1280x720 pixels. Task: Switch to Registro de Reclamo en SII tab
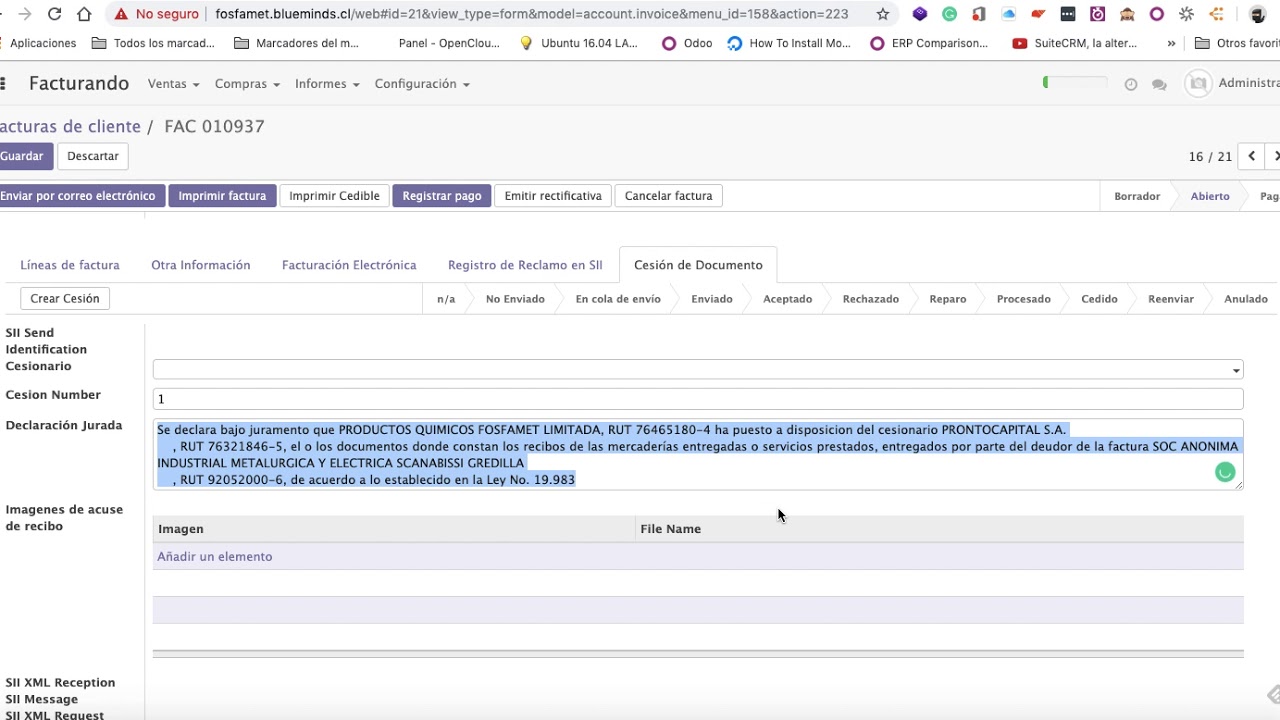point(525,265)
